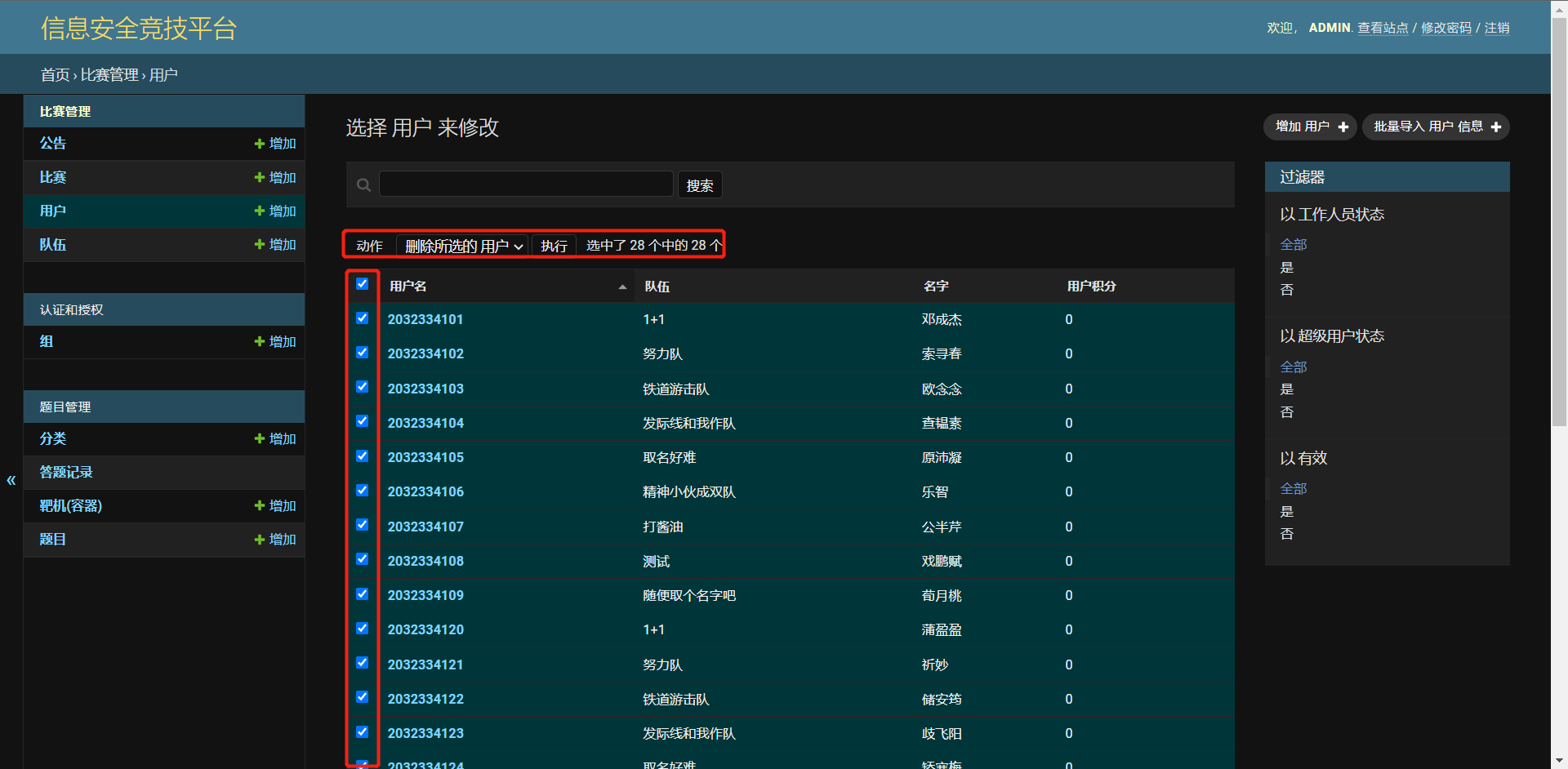Click the plus icon next to 比赛 增加

(260, 177)
